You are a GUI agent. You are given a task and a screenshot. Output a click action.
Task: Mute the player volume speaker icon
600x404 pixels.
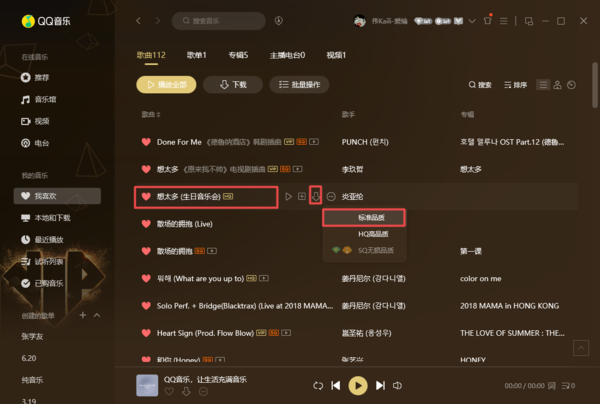(x=397, y=386)
